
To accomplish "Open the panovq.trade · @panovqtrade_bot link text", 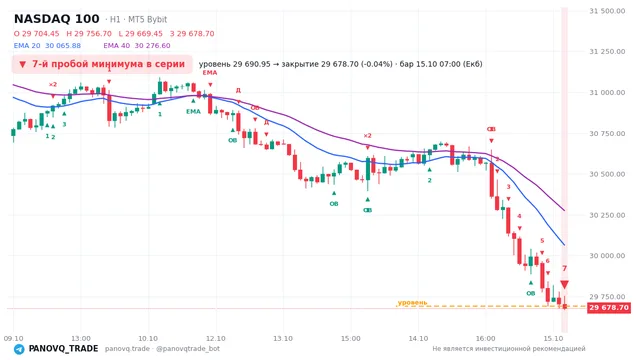I will pyautogui.click(x=162, y=349).
